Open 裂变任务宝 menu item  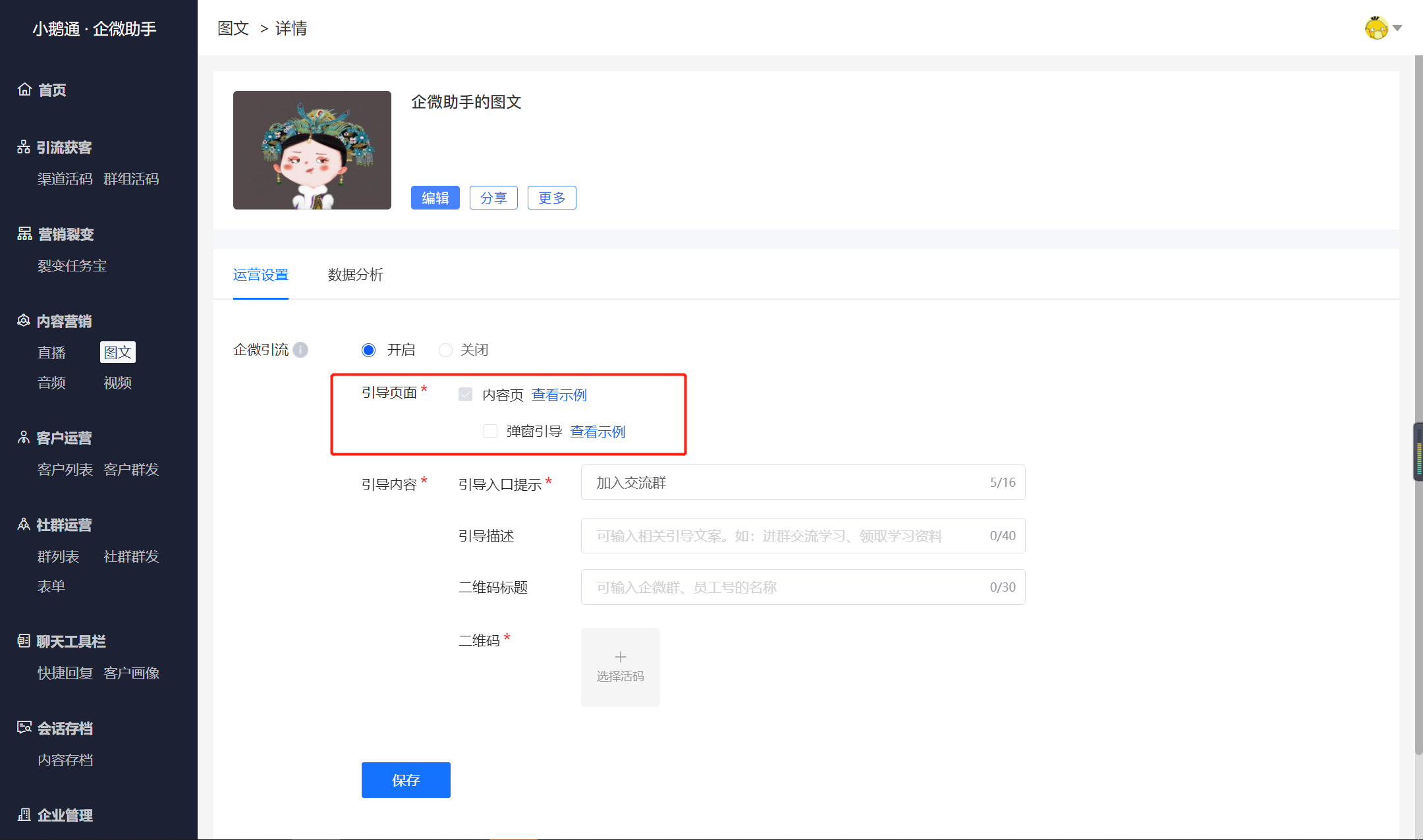click(x=72, y=266)
